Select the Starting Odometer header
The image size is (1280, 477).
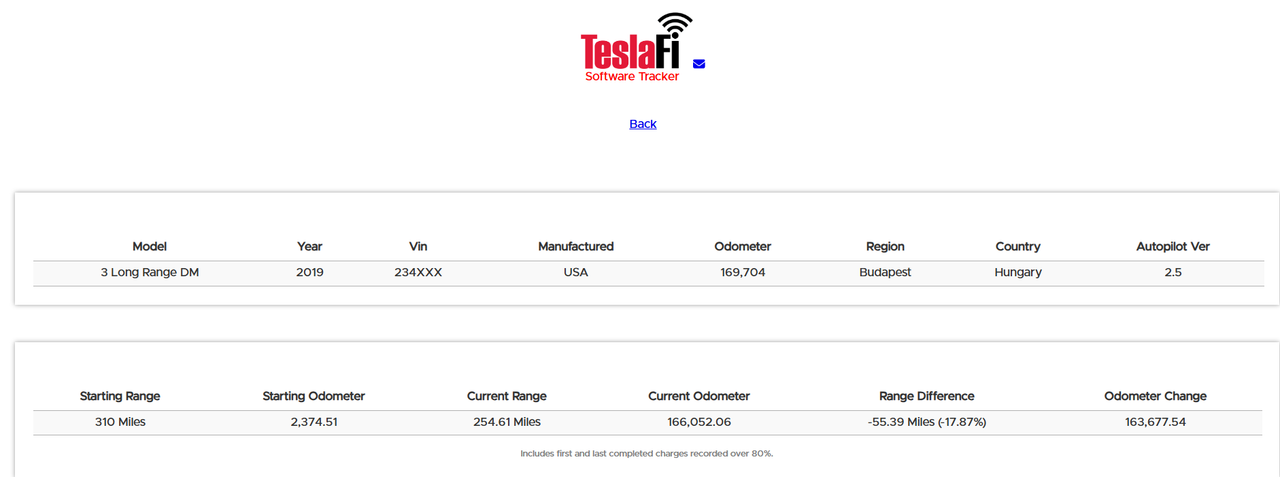point(314,397)
